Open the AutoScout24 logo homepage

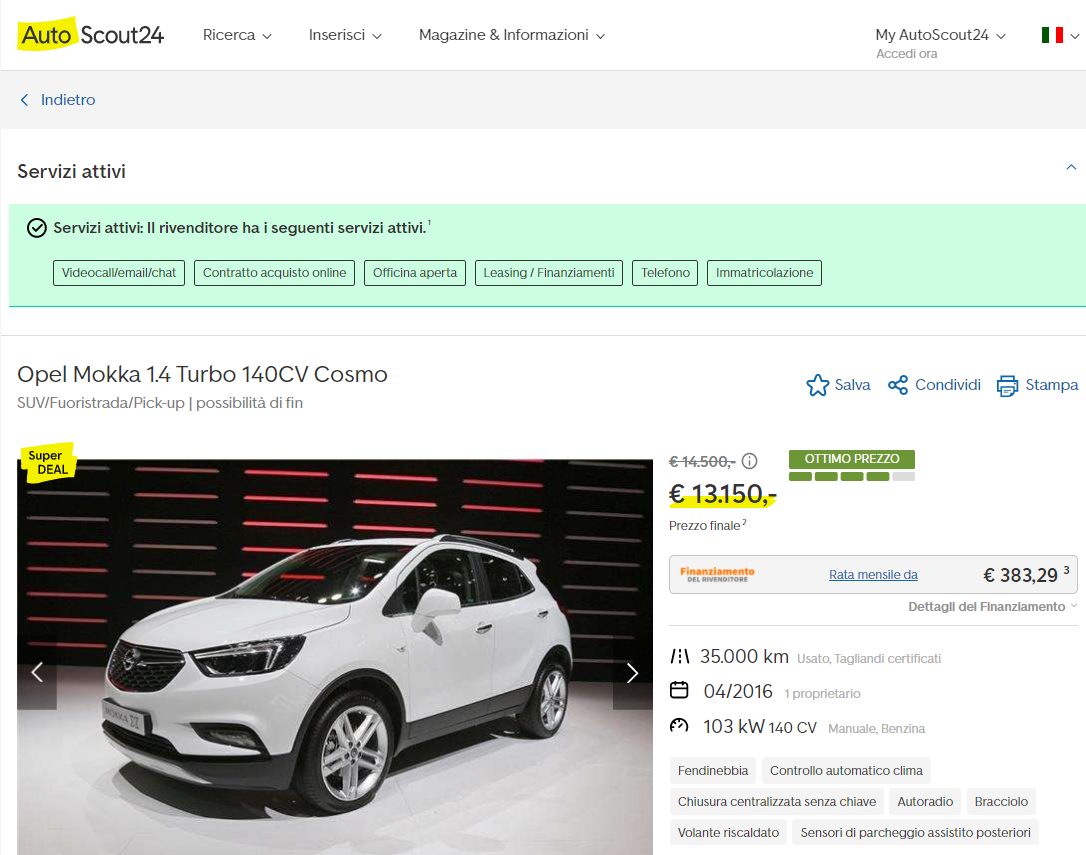click(x=91, y=35)
